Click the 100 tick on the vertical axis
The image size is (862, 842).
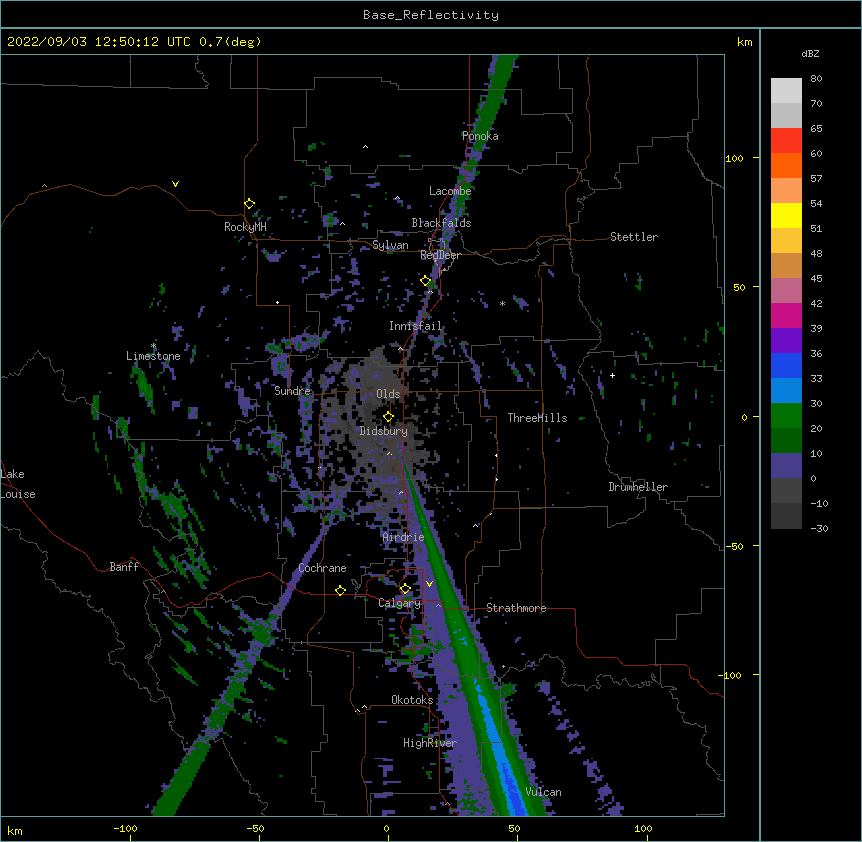coord(734,158)
